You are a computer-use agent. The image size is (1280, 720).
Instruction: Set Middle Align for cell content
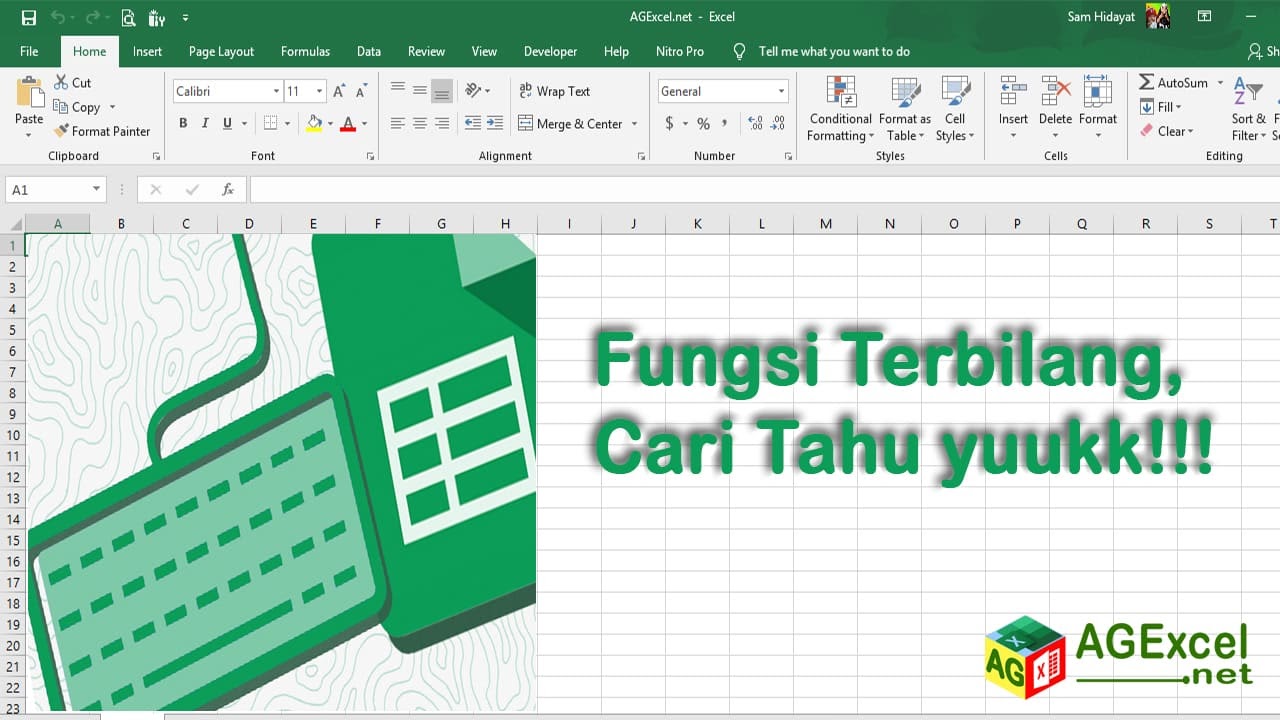pyautogui.click(x=420, y=91)
